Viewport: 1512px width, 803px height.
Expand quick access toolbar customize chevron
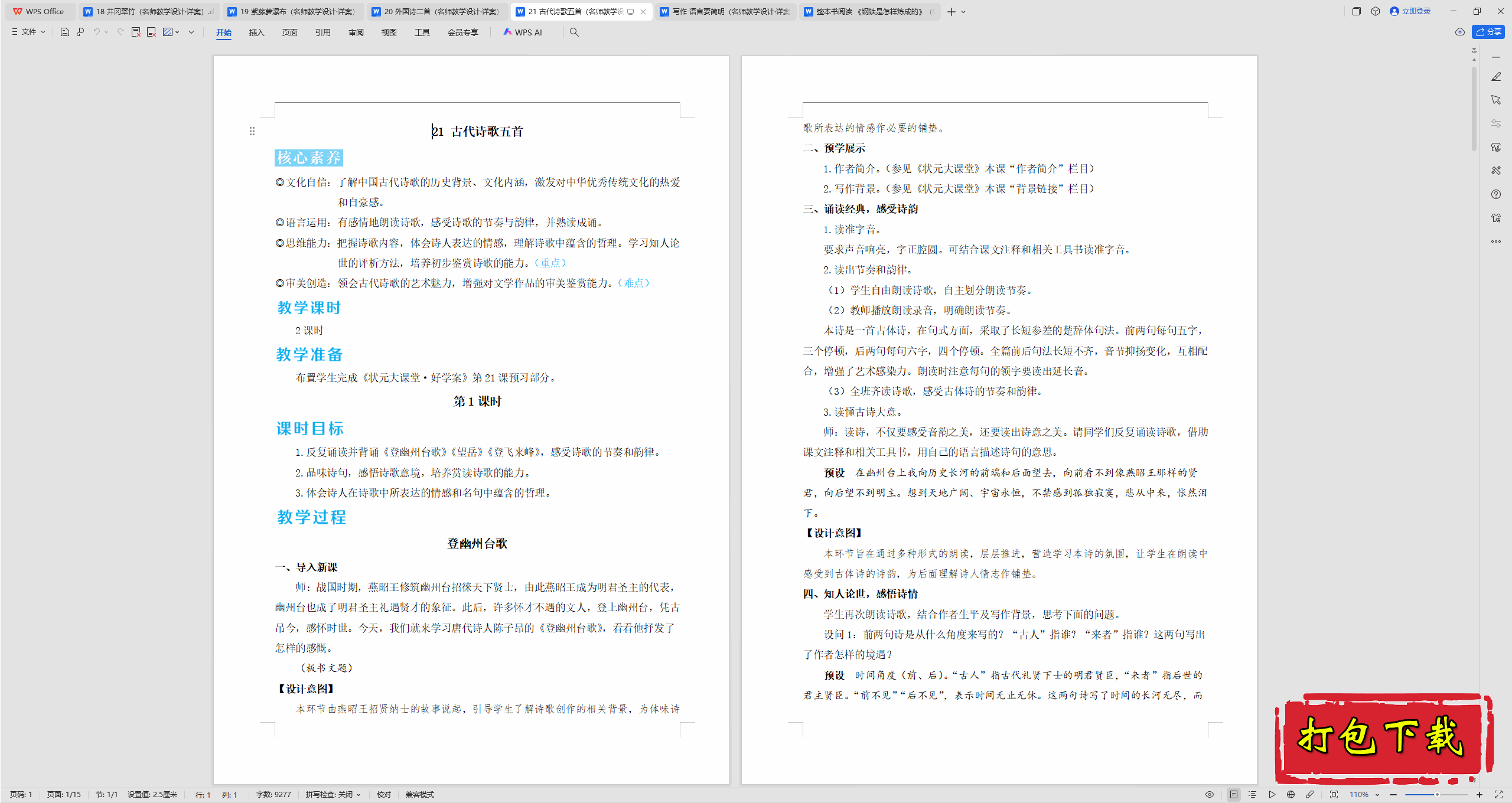coord(191,32)
